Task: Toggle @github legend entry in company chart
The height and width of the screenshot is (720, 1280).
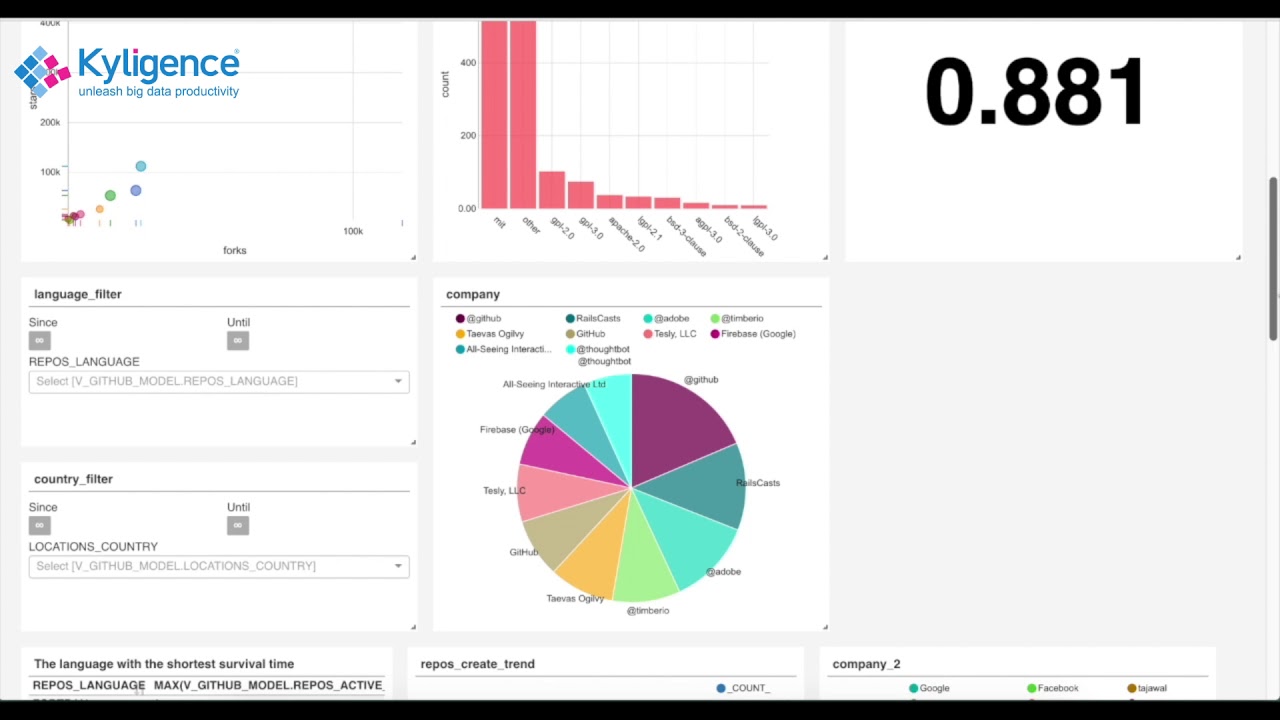Action: coord(479,318)
